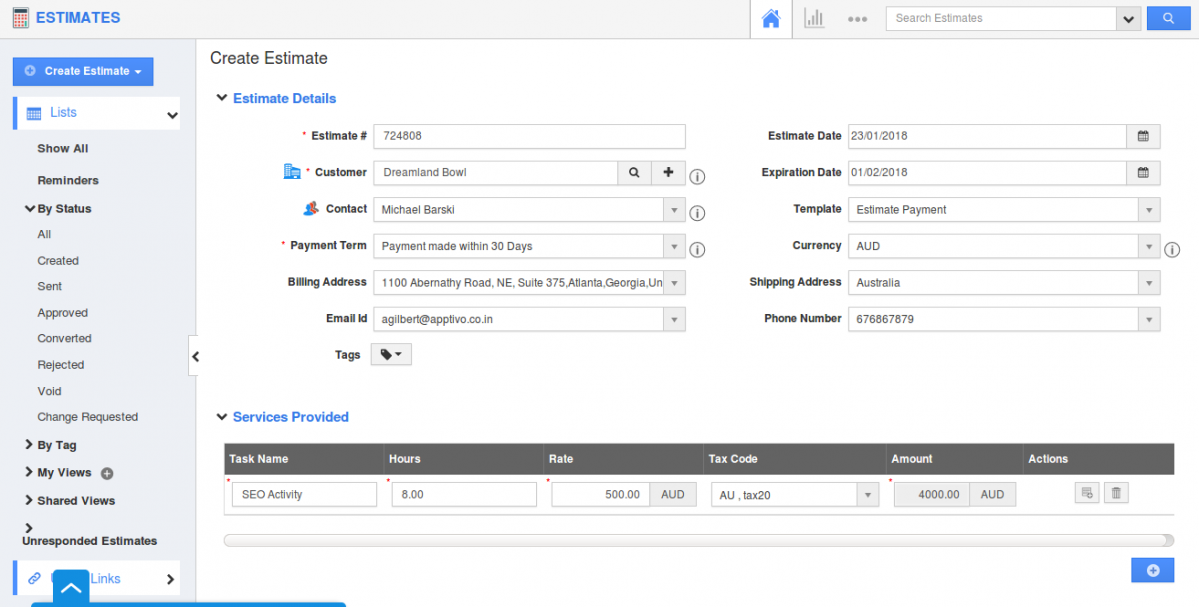This screenshot has height=607, width=1199.
Task: Collapse the Services Provided section
Action: pos(222,417)
